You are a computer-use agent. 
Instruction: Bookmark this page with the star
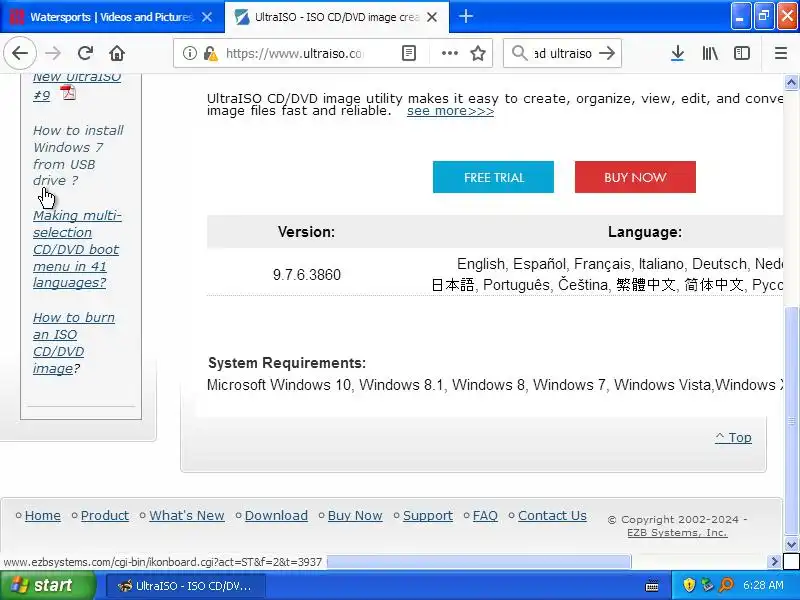point(478,53)
